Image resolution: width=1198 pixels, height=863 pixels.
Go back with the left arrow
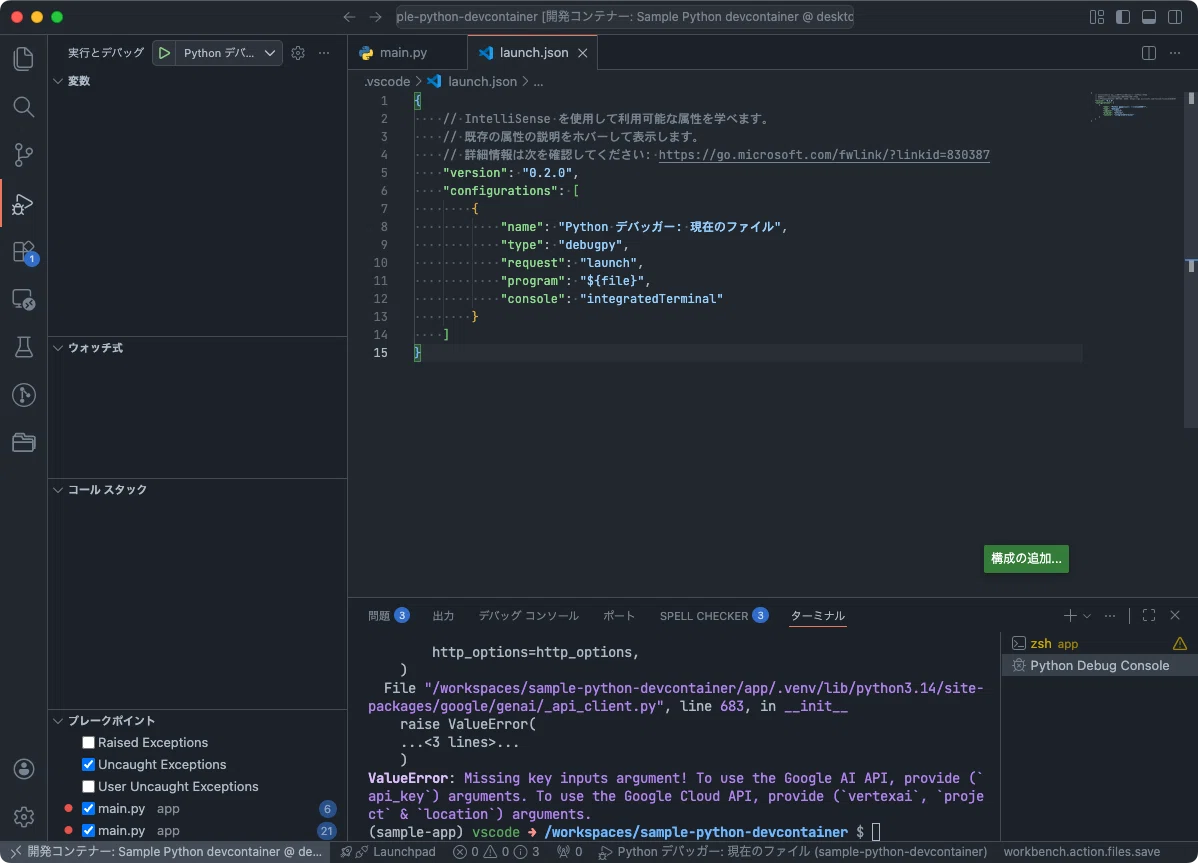pyautogui.click(x=349, y=17)
